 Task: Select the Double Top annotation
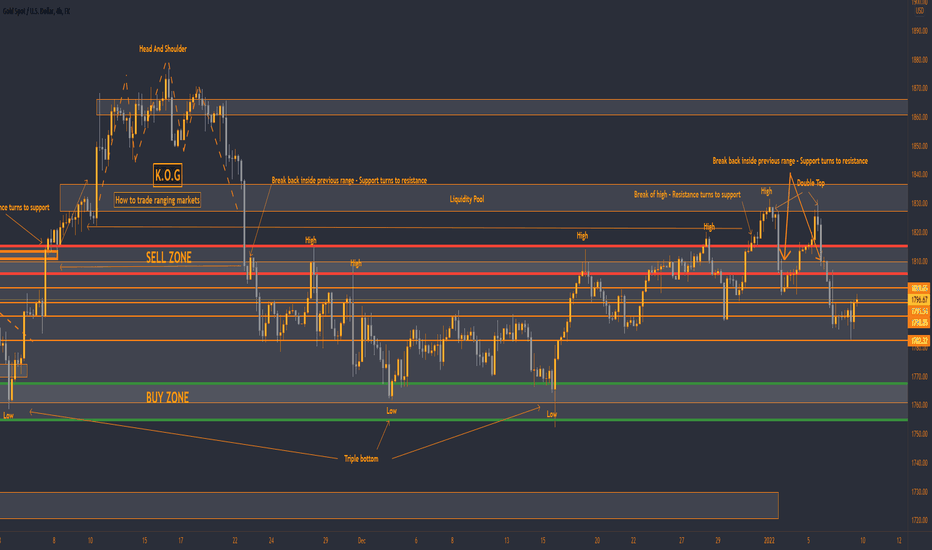pos(811,183)
